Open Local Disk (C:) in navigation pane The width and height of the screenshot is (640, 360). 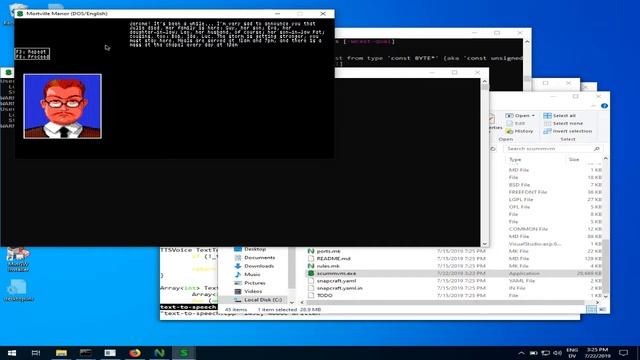click(x=262, y=300)
